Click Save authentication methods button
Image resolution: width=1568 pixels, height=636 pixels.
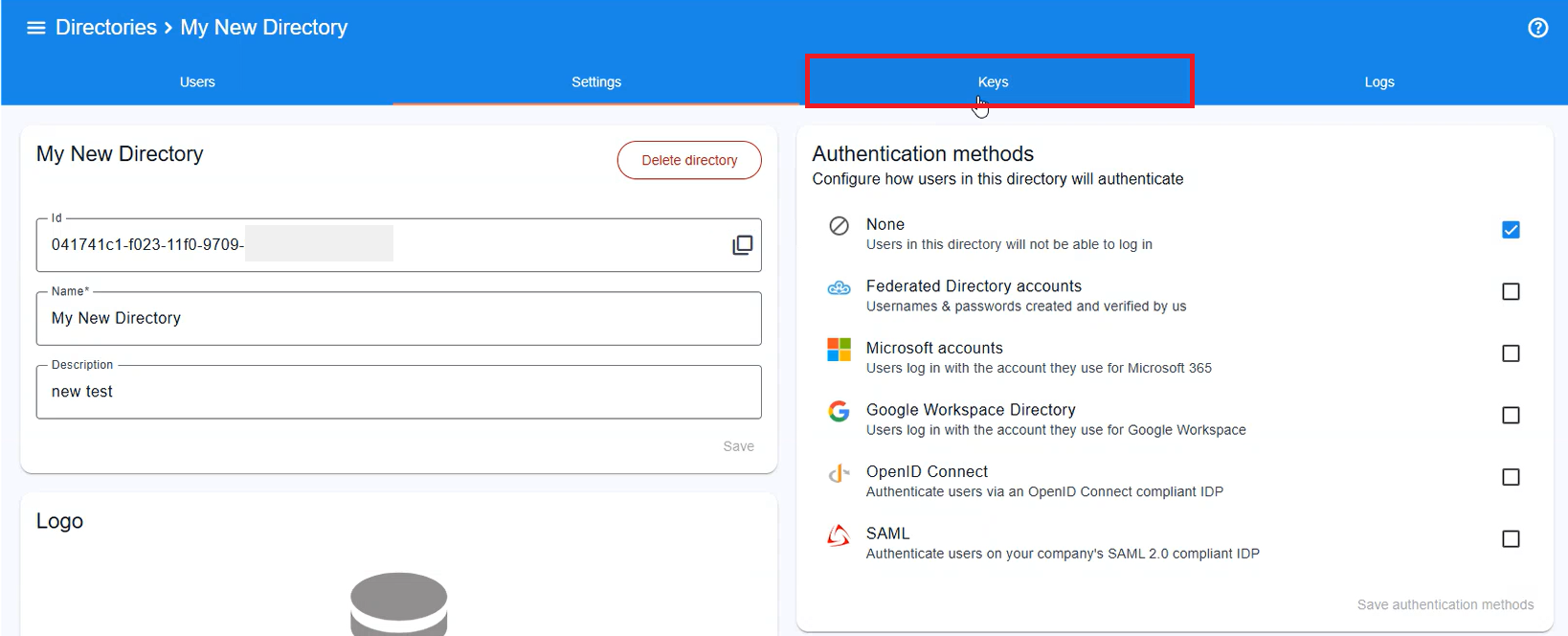(1445, 604)
